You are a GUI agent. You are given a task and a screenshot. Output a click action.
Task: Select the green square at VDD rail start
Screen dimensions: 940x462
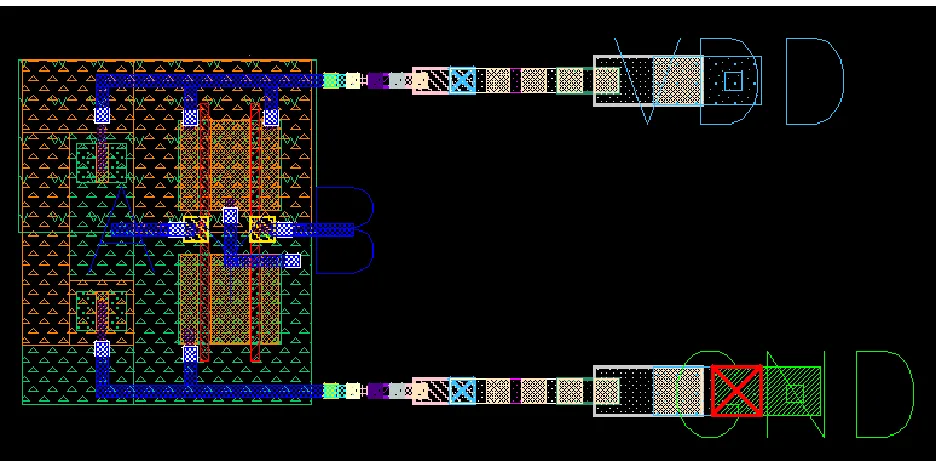tap(331, 80)
